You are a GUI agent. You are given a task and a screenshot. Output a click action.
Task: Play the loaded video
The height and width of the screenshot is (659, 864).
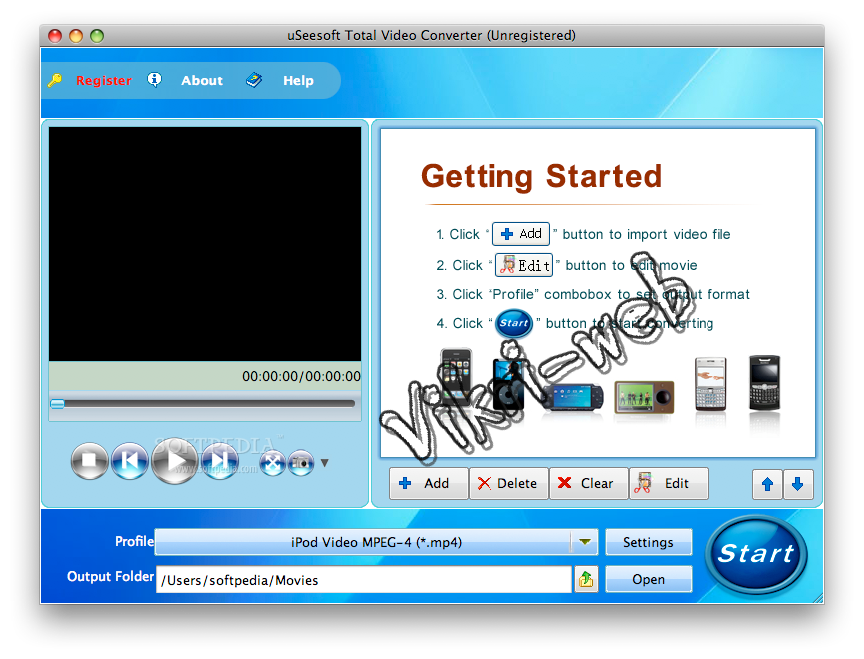point(174,461)
